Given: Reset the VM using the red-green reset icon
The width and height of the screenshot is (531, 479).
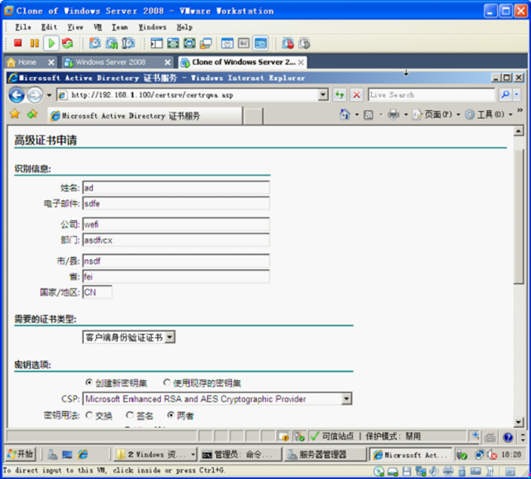Looking at the screenshot, I should pyautogui.click(x=67, y=43).
